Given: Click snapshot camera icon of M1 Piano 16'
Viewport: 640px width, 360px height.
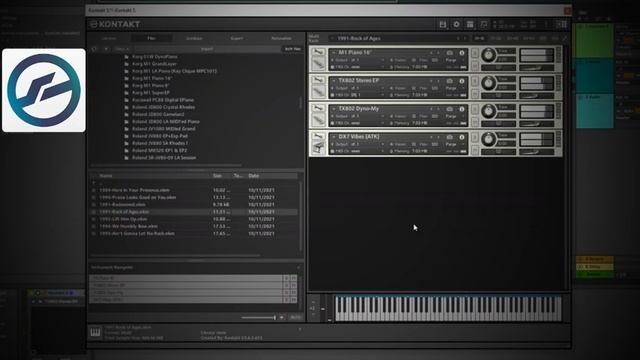Looking at the screenshot, I should [450, 53].
